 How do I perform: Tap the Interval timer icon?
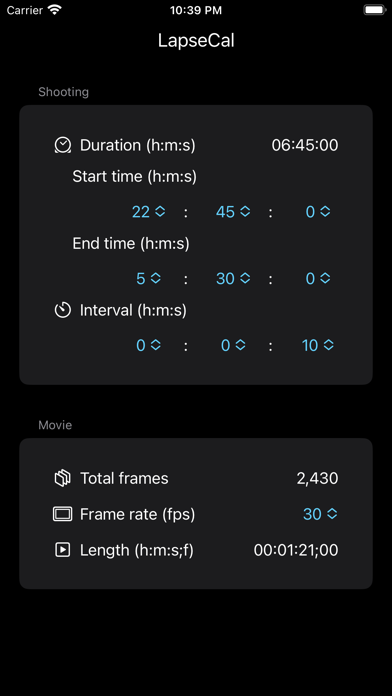click(63, 310)
